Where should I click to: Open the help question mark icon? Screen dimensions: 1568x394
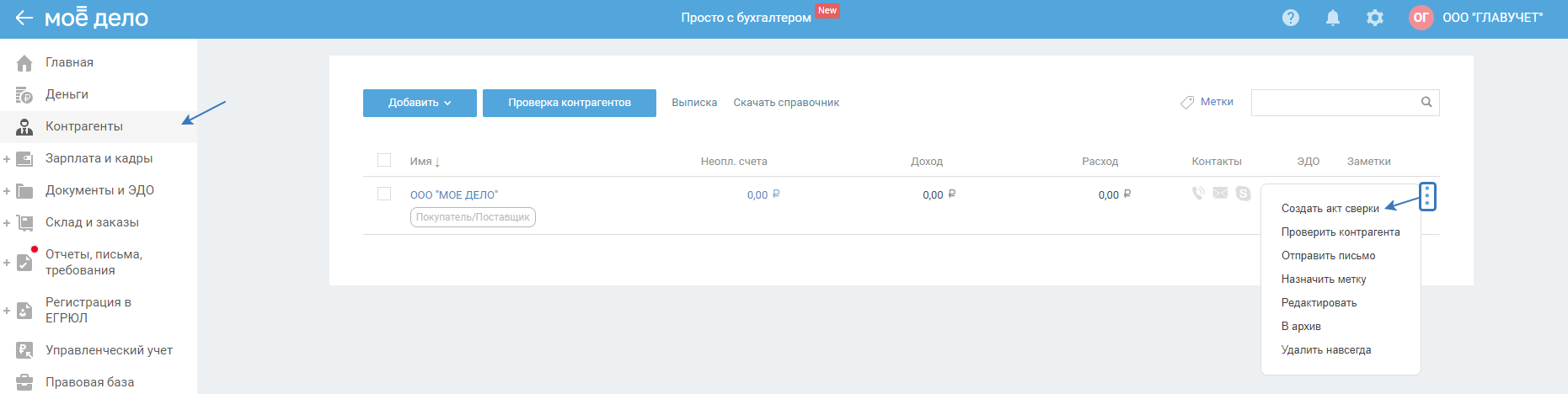1291,18
